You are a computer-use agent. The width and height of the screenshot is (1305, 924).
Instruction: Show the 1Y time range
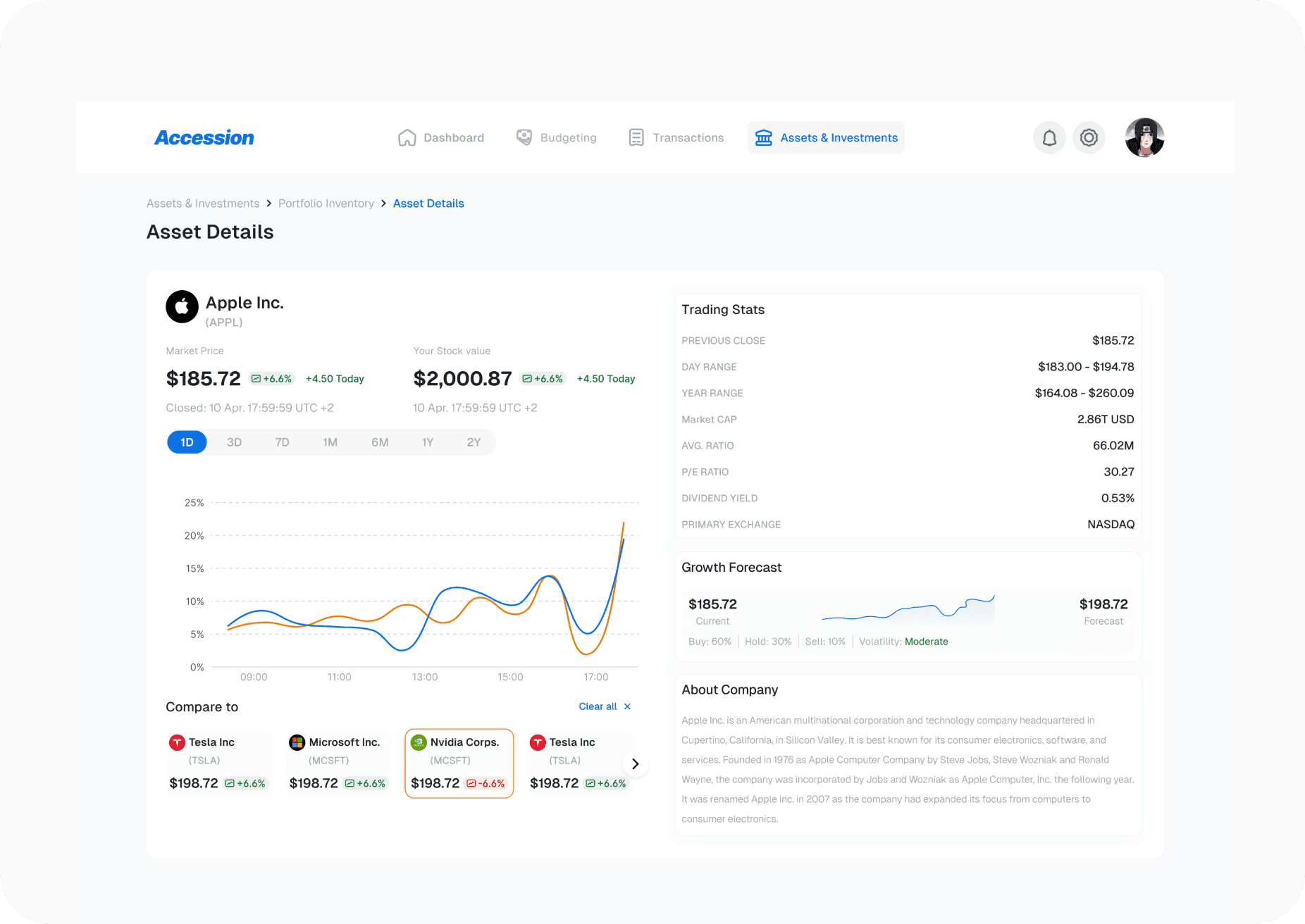pyautogui.click(x=428, y=442)
